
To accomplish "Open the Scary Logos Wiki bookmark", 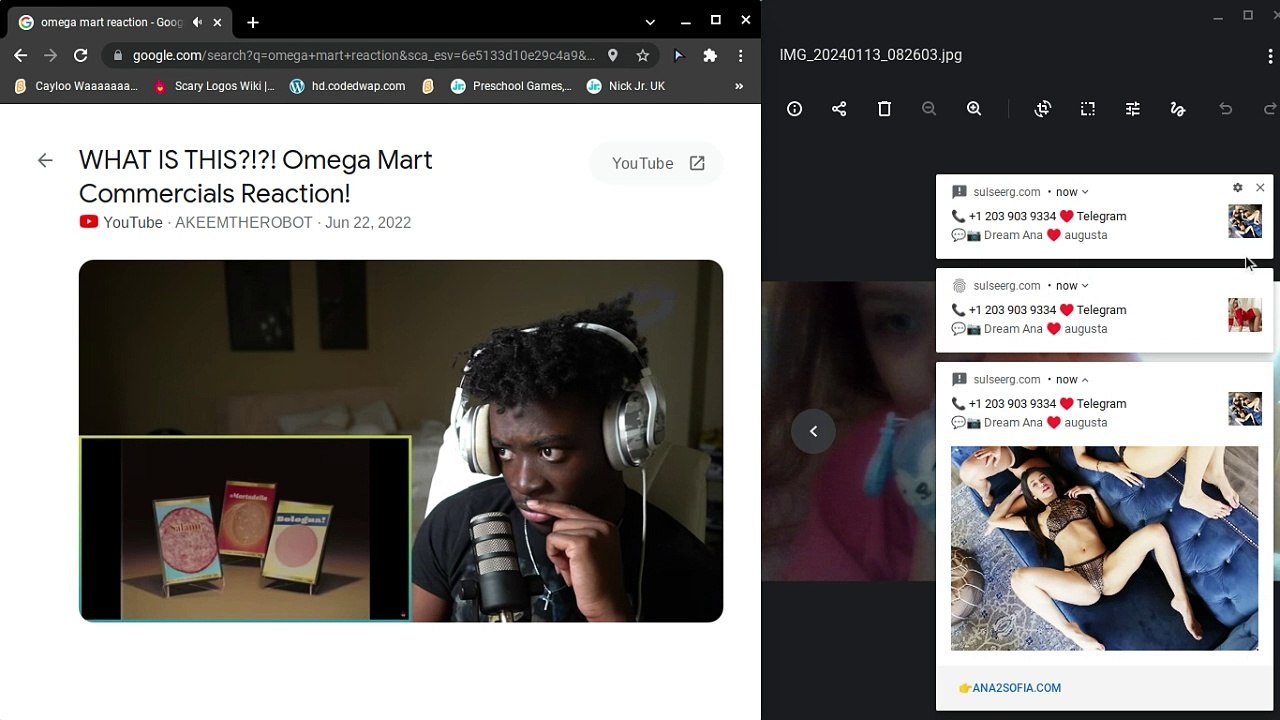I will coord(214,86).
